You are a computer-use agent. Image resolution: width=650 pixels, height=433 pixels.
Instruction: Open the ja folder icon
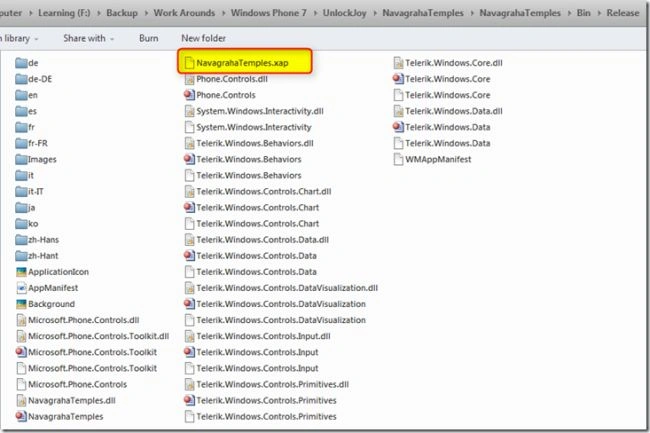point(21,208)
